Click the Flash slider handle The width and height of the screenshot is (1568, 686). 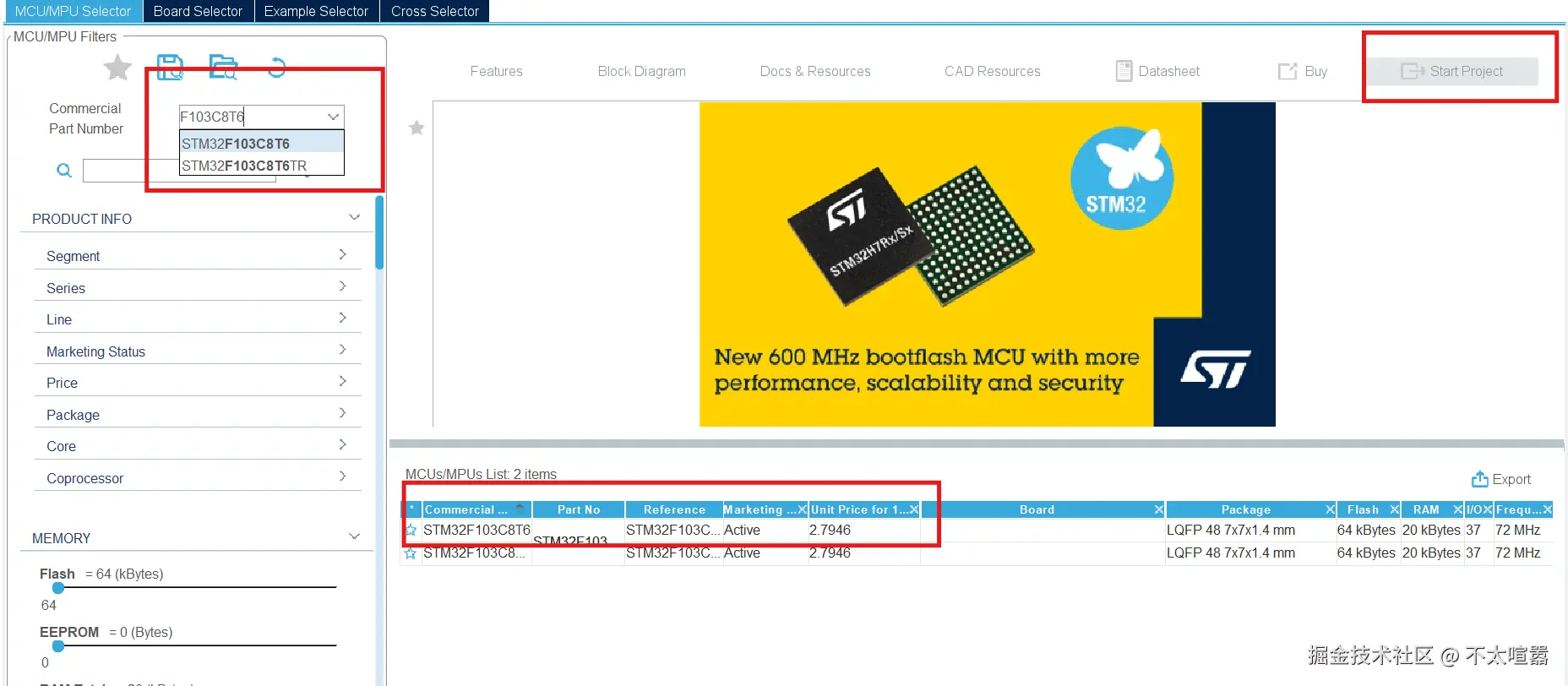[58, 588]
